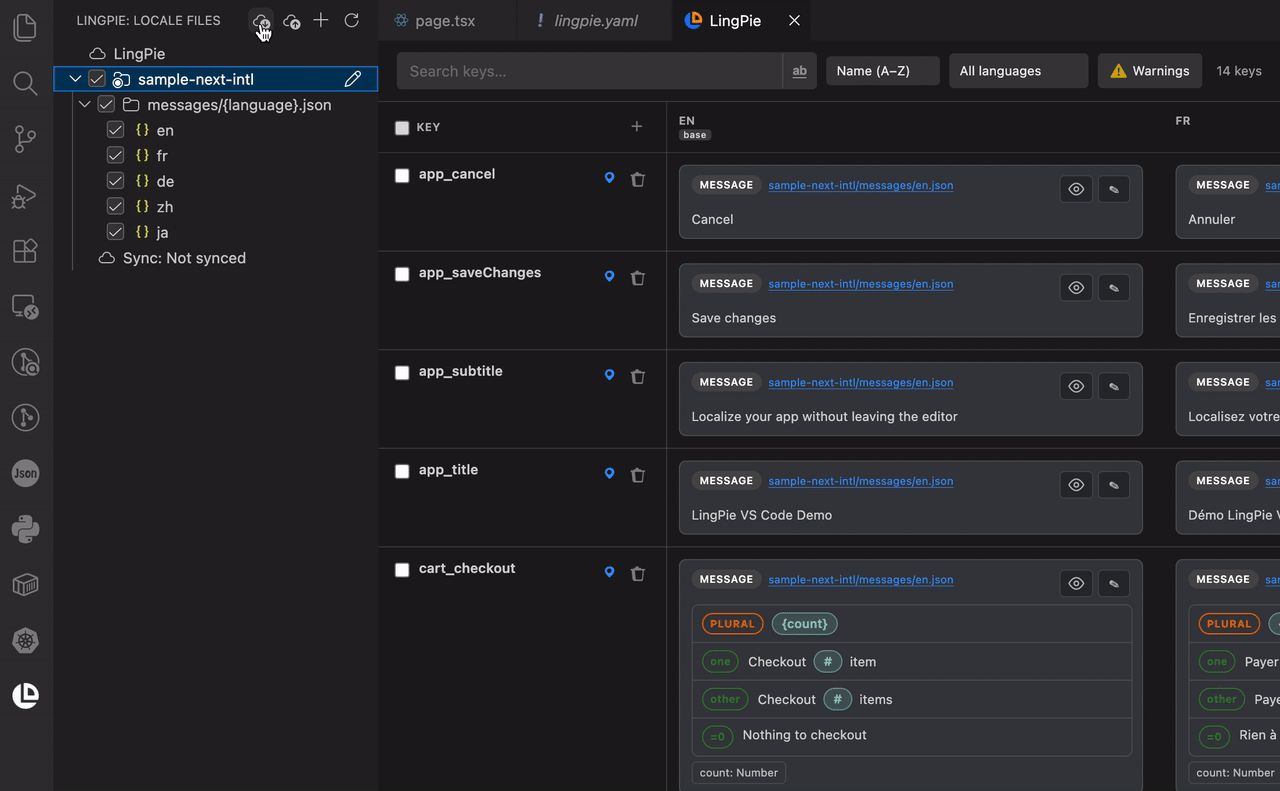Open the Json activity bar icon
1280x791 pixels.
[25, 473]
